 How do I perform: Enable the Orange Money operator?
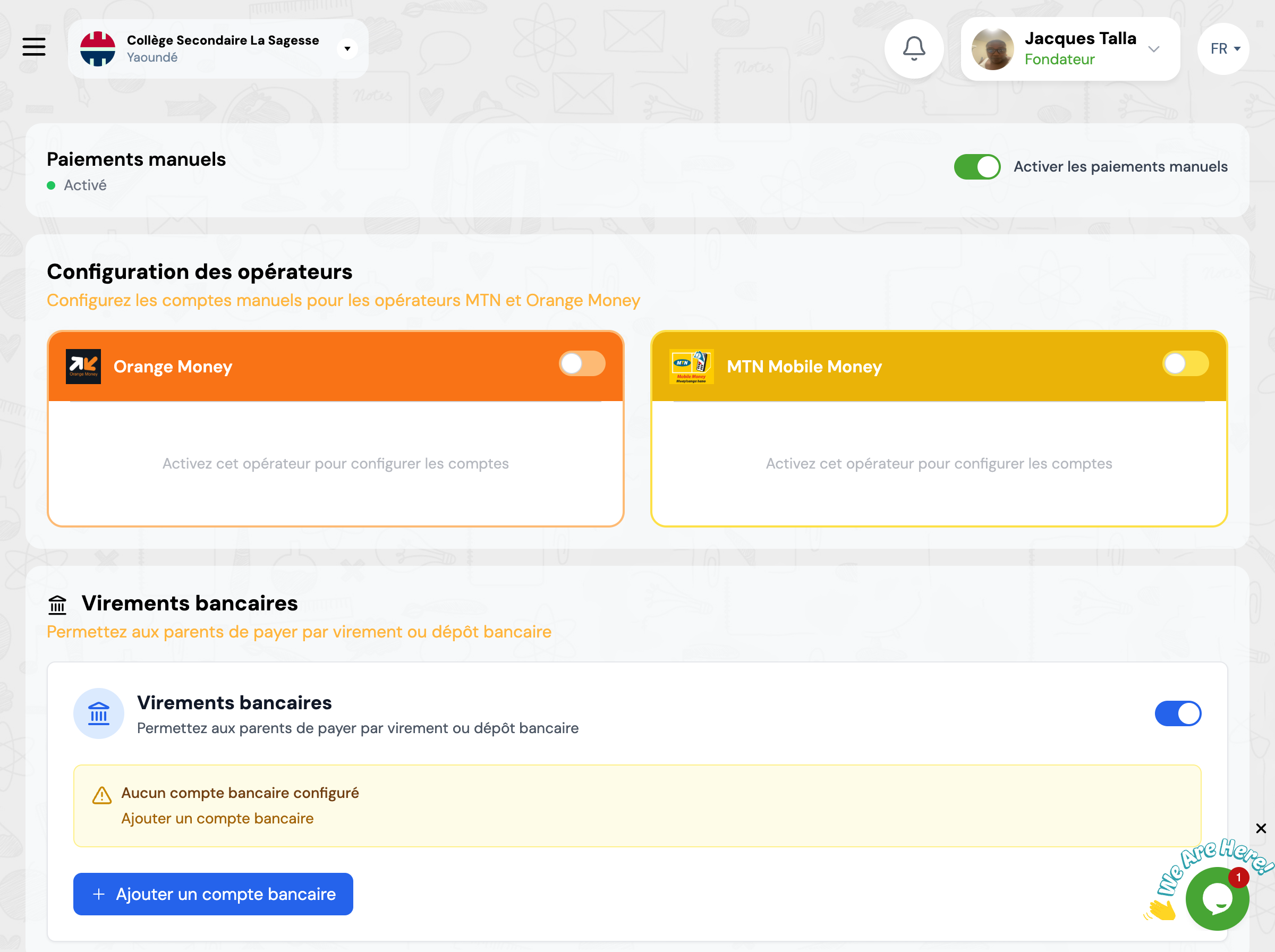(x=582, y=363)
